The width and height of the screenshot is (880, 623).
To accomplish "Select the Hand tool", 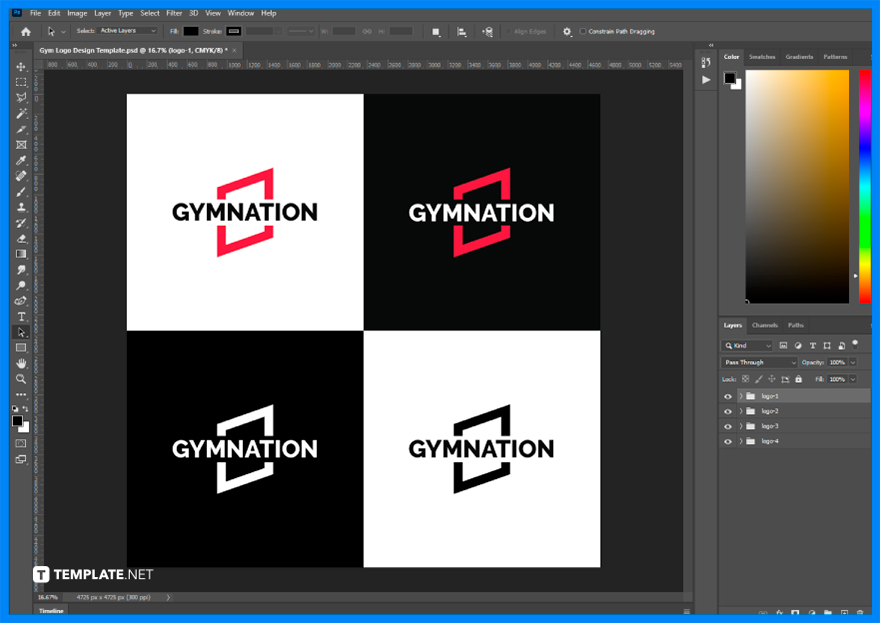I will (20, 361).
